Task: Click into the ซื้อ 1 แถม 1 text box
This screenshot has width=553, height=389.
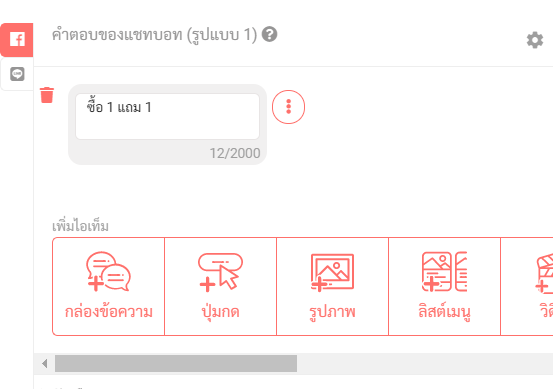Action: [168, 116]
